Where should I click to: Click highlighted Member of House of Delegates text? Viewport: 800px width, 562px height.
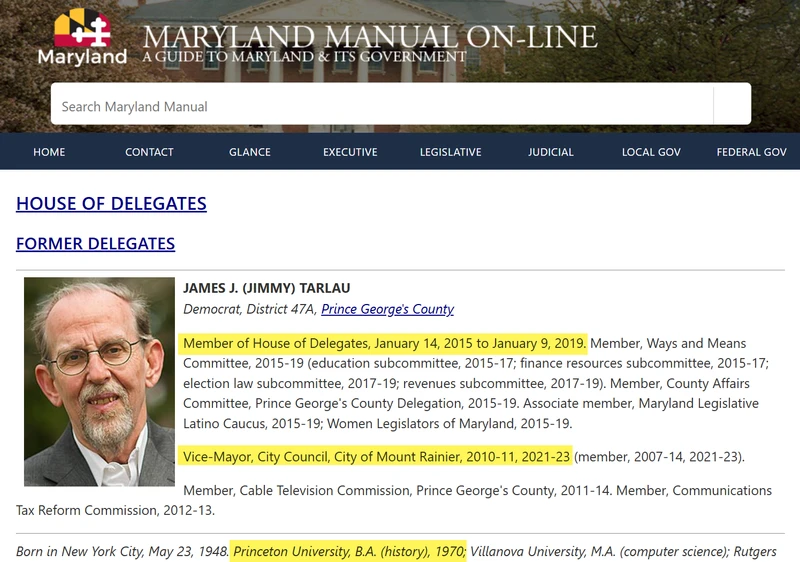pos(384,343)
